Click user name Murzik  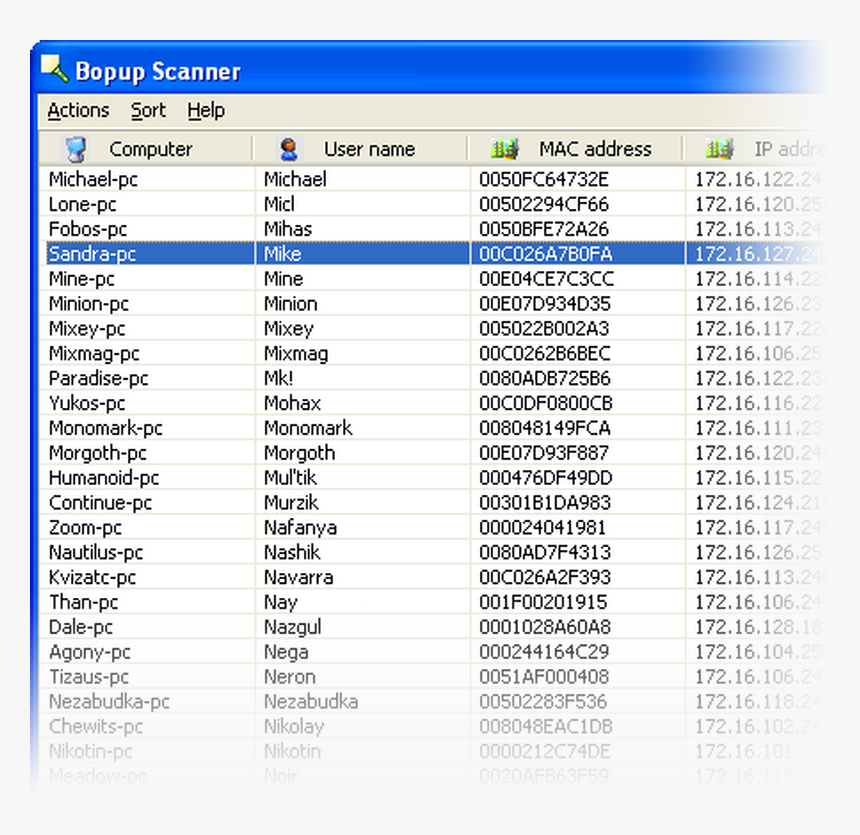point(291,503)
